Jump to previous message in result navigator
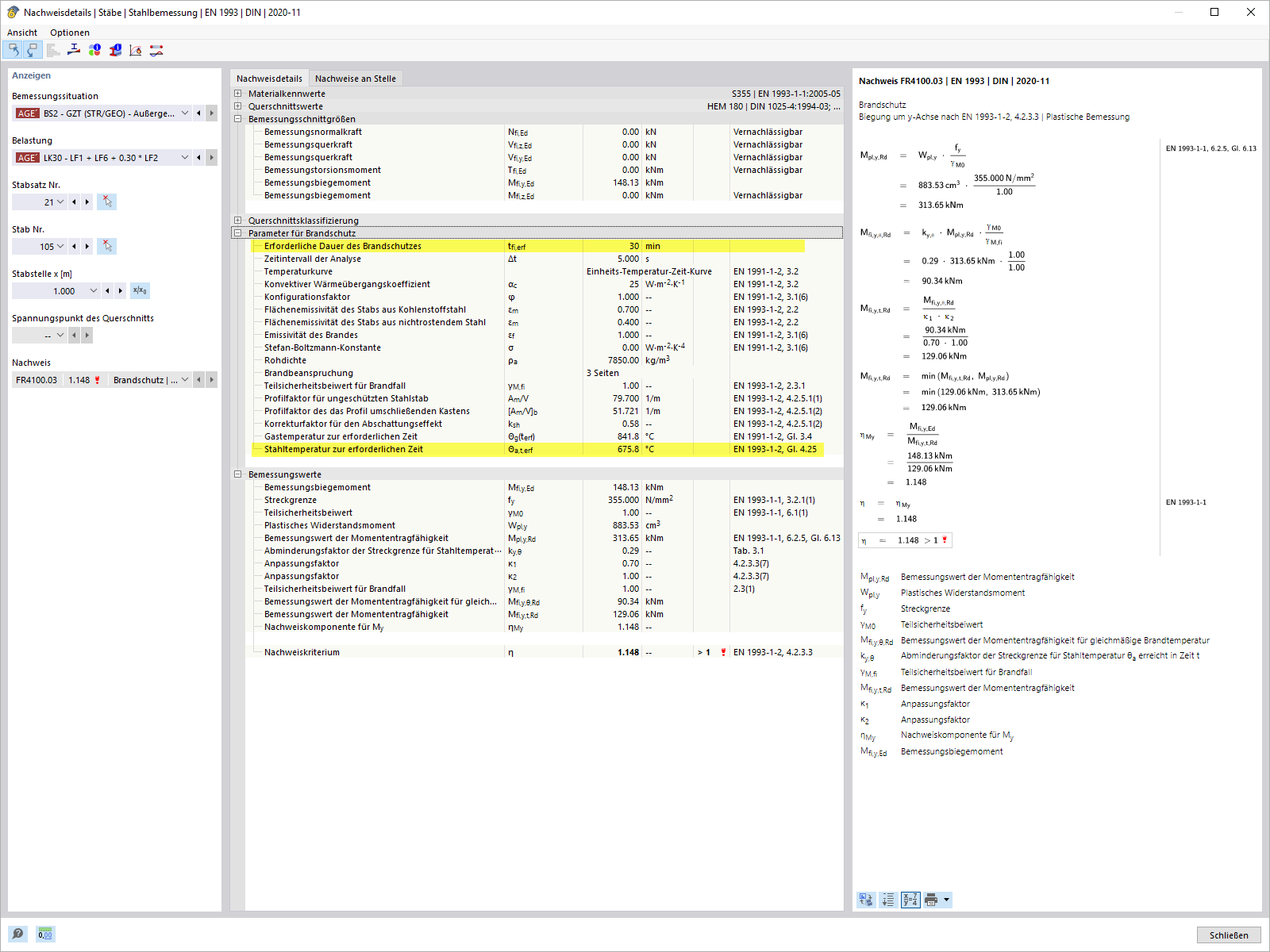 [x=13, y=50]
